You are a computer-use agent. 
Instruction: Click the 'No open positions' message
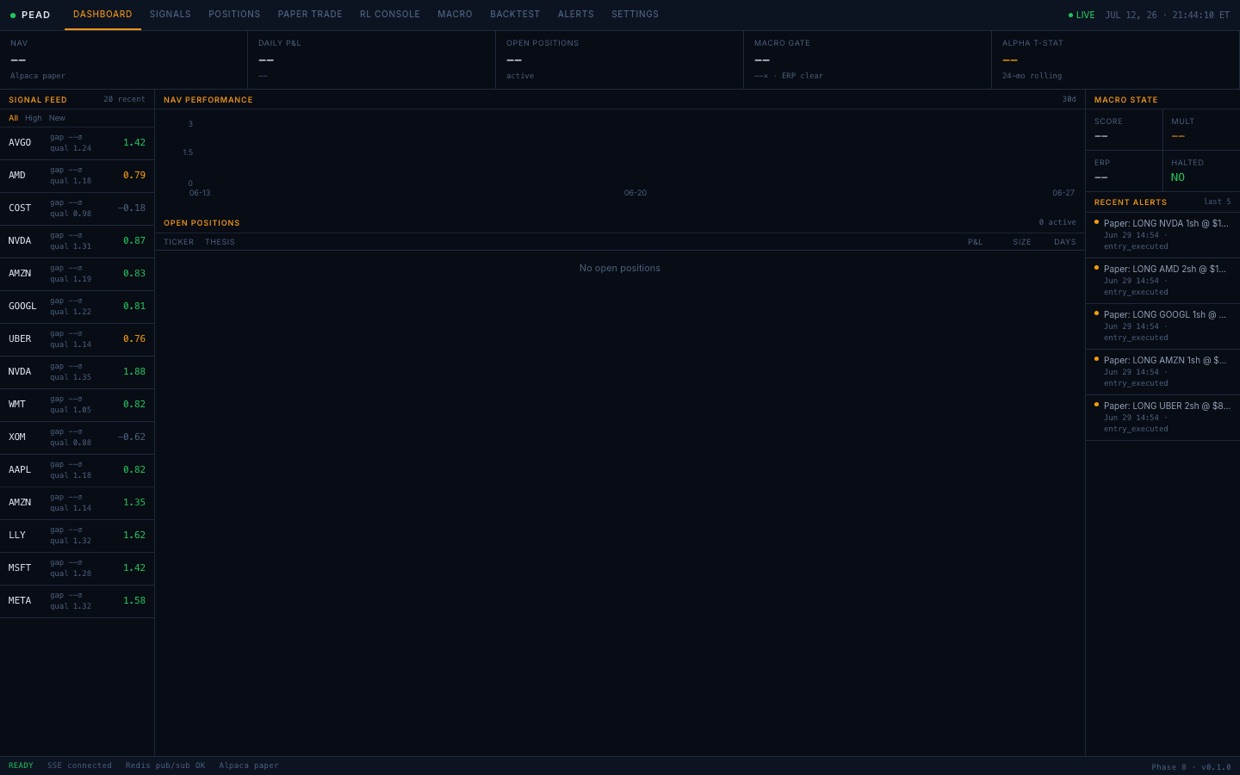[x=620, y=268]
